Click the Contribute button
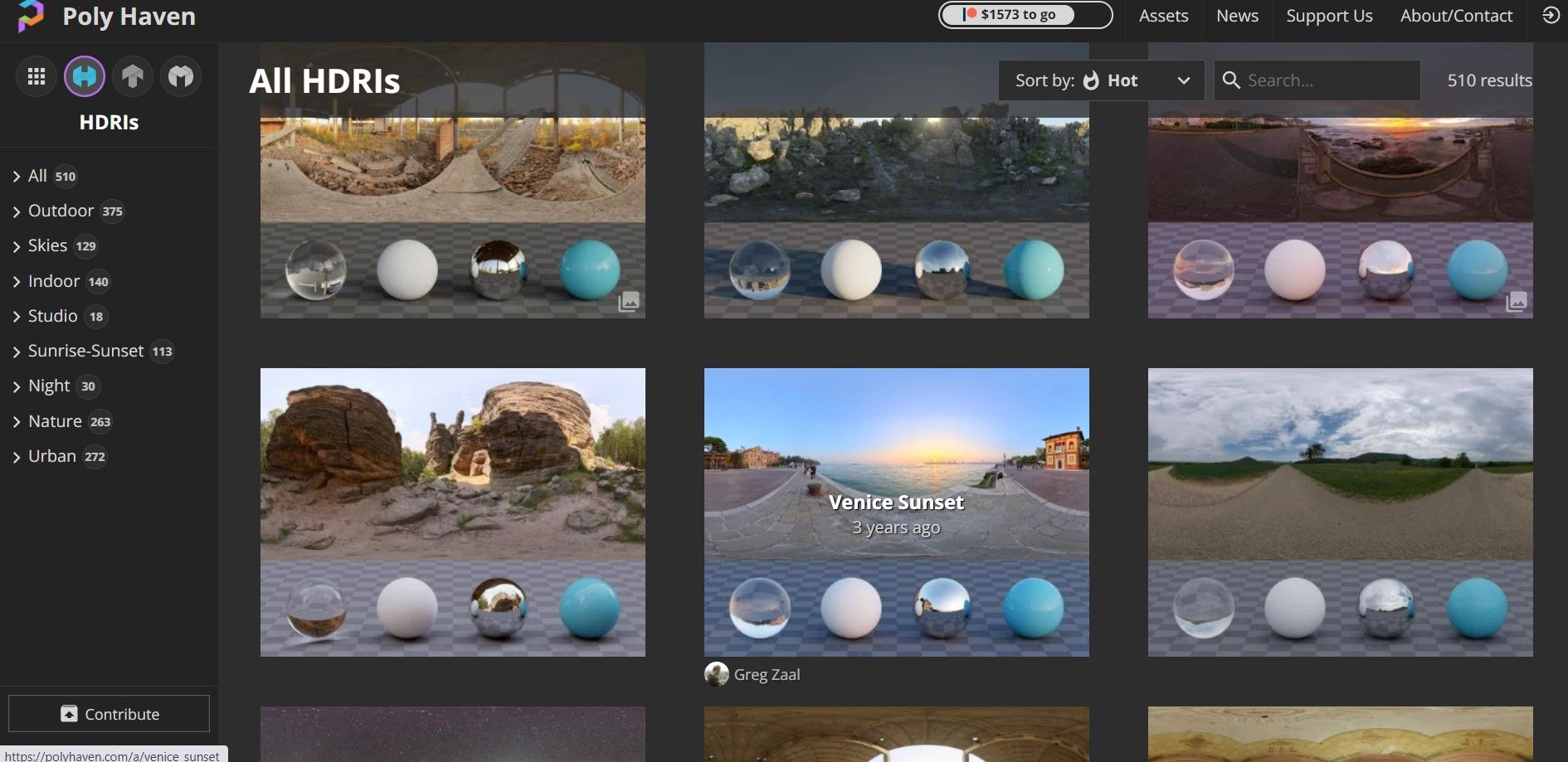1568x762 pixels. (109, 713)
